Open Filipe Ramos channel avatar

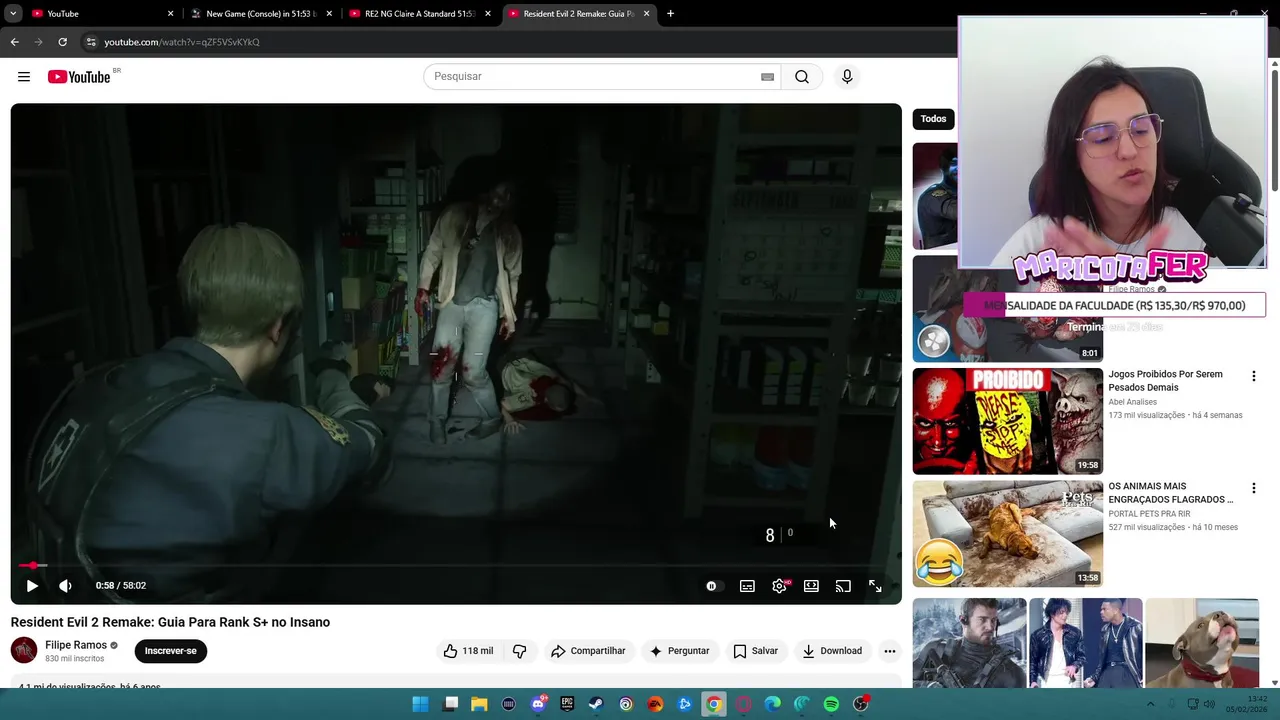[24, 650]
